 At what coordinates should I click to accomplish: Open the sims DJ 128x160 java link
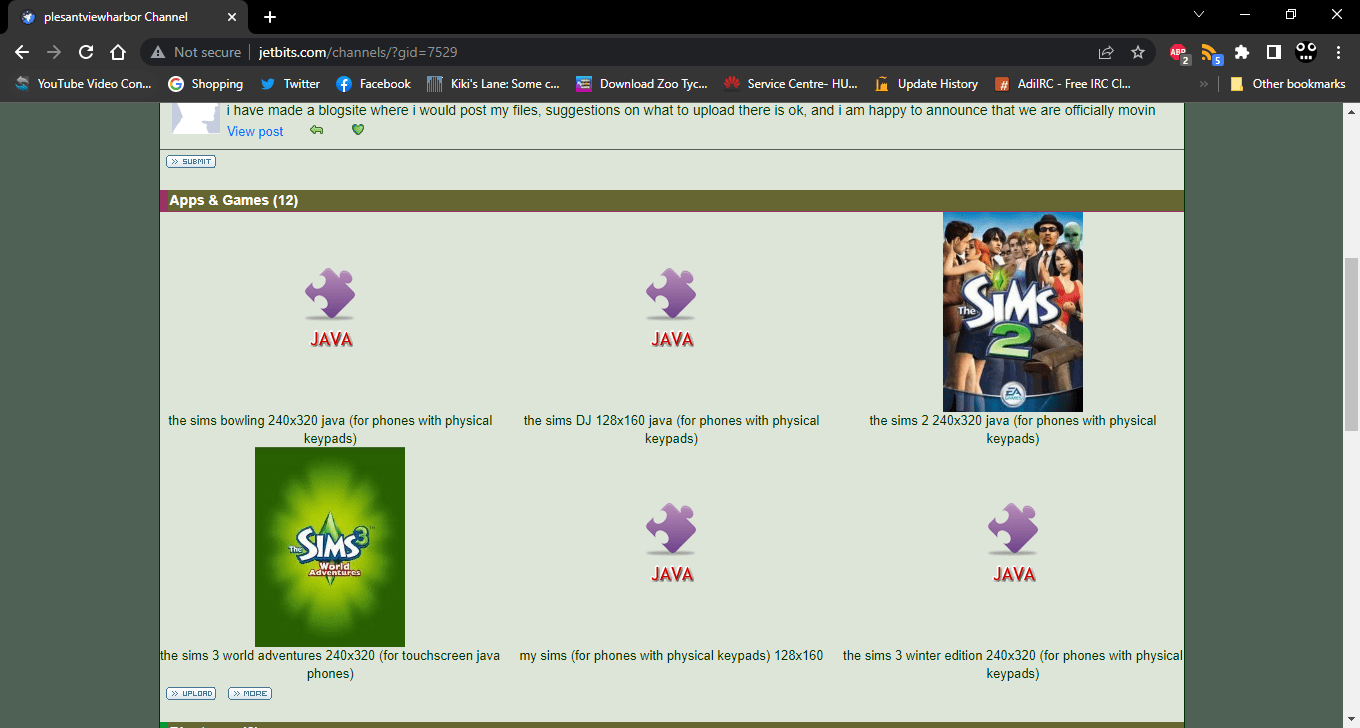pyautogui.click(x=671, y=429)
